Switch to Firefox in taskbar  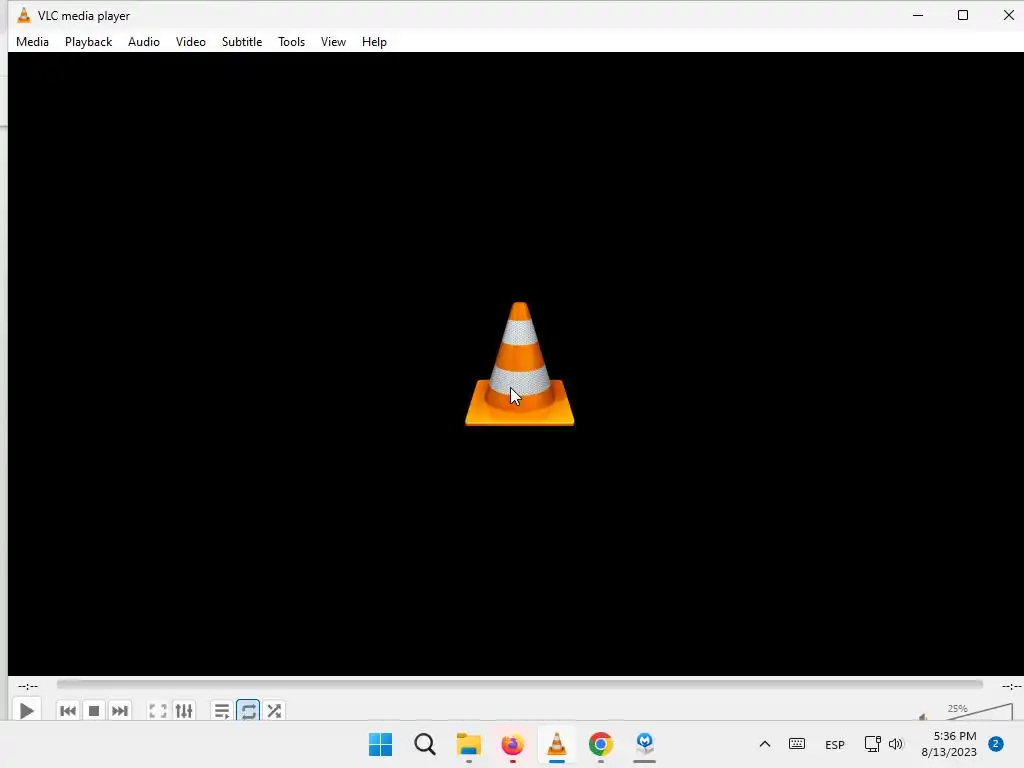click(513, 744)
